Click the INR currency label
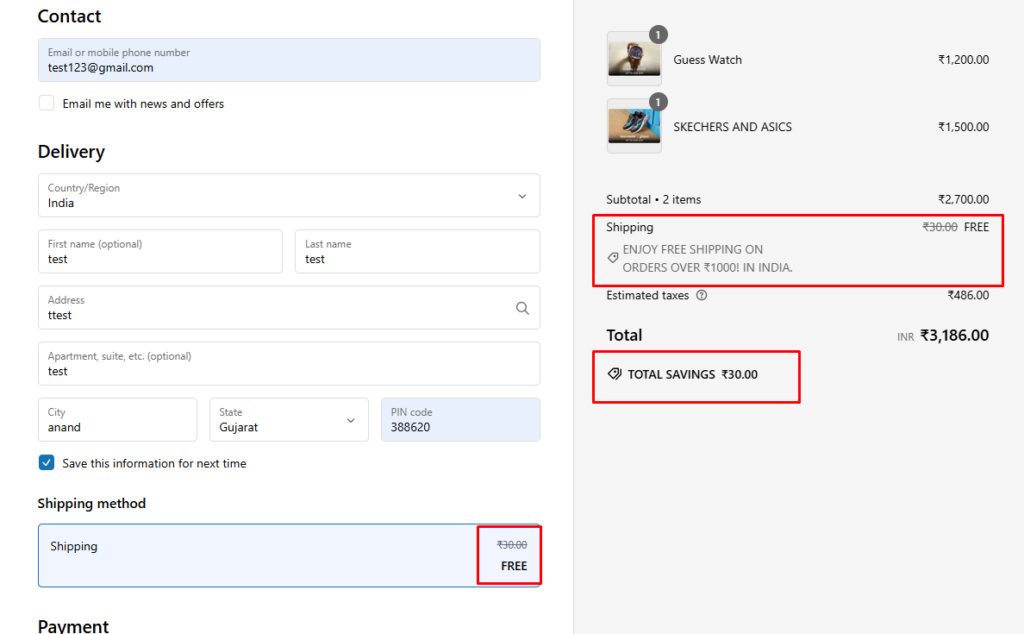The height and width of the screenshot is (634, 1024). pos(905,337)
